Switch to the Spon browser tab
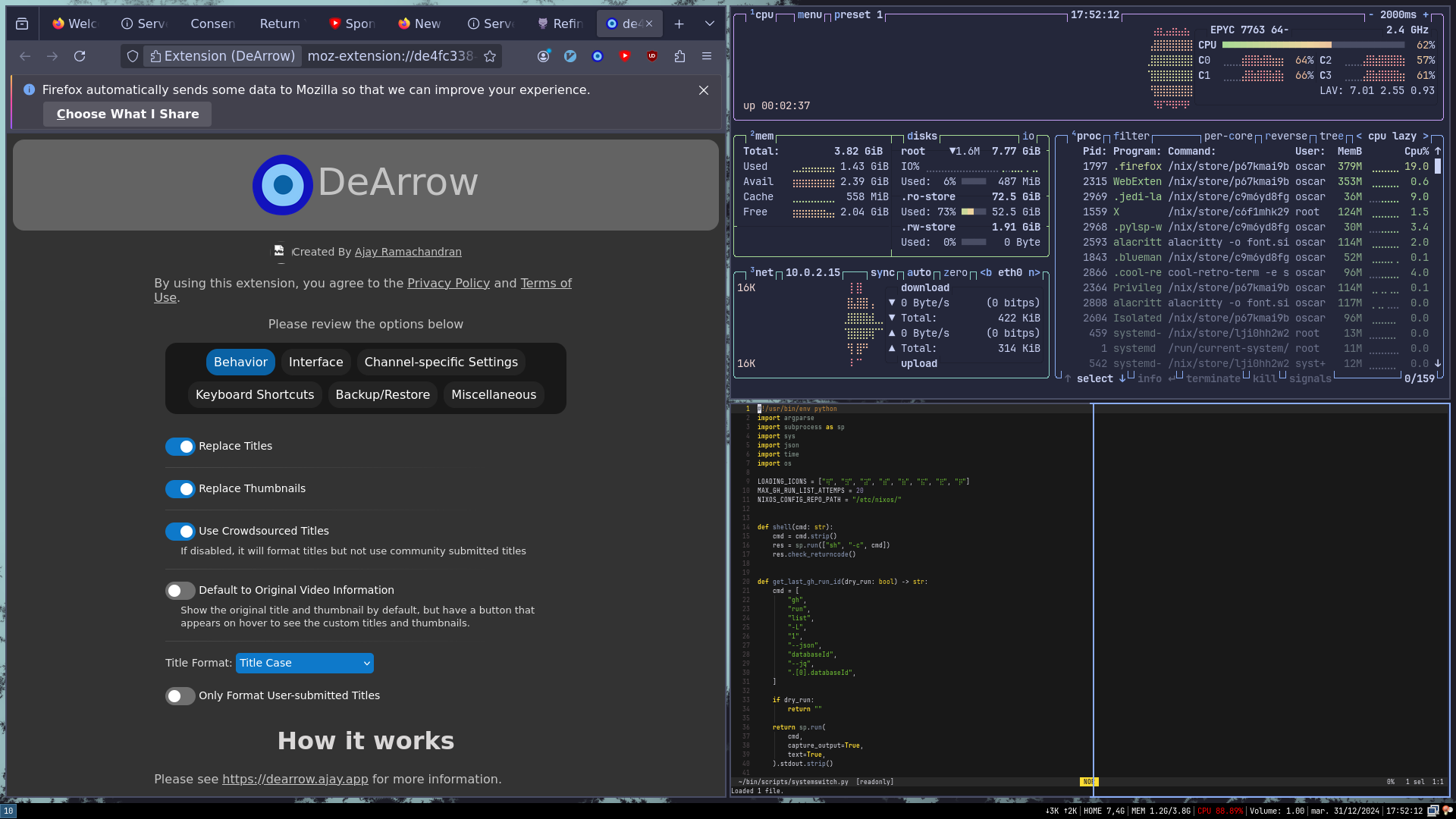The width and height of the screenshot is (1456, 819). click(352, 24)
